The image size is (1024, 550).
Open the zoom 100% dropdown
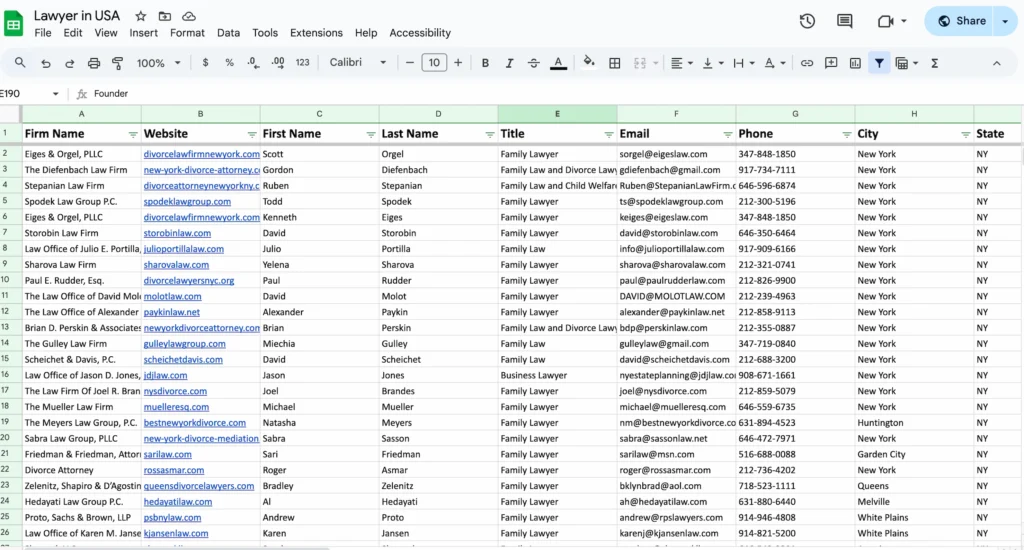(158, 63)
